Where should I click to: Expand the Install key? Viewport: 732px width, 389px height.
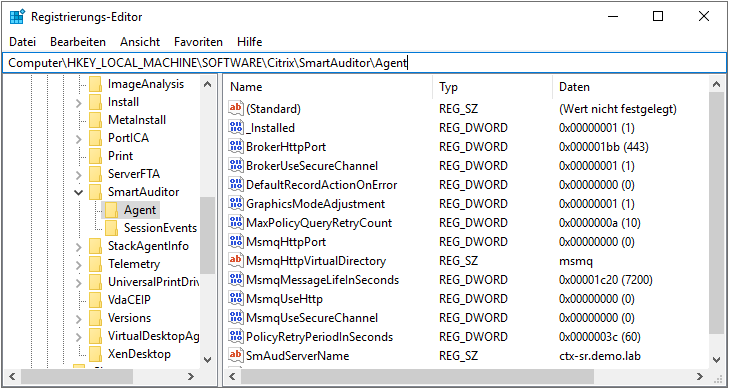78,102
